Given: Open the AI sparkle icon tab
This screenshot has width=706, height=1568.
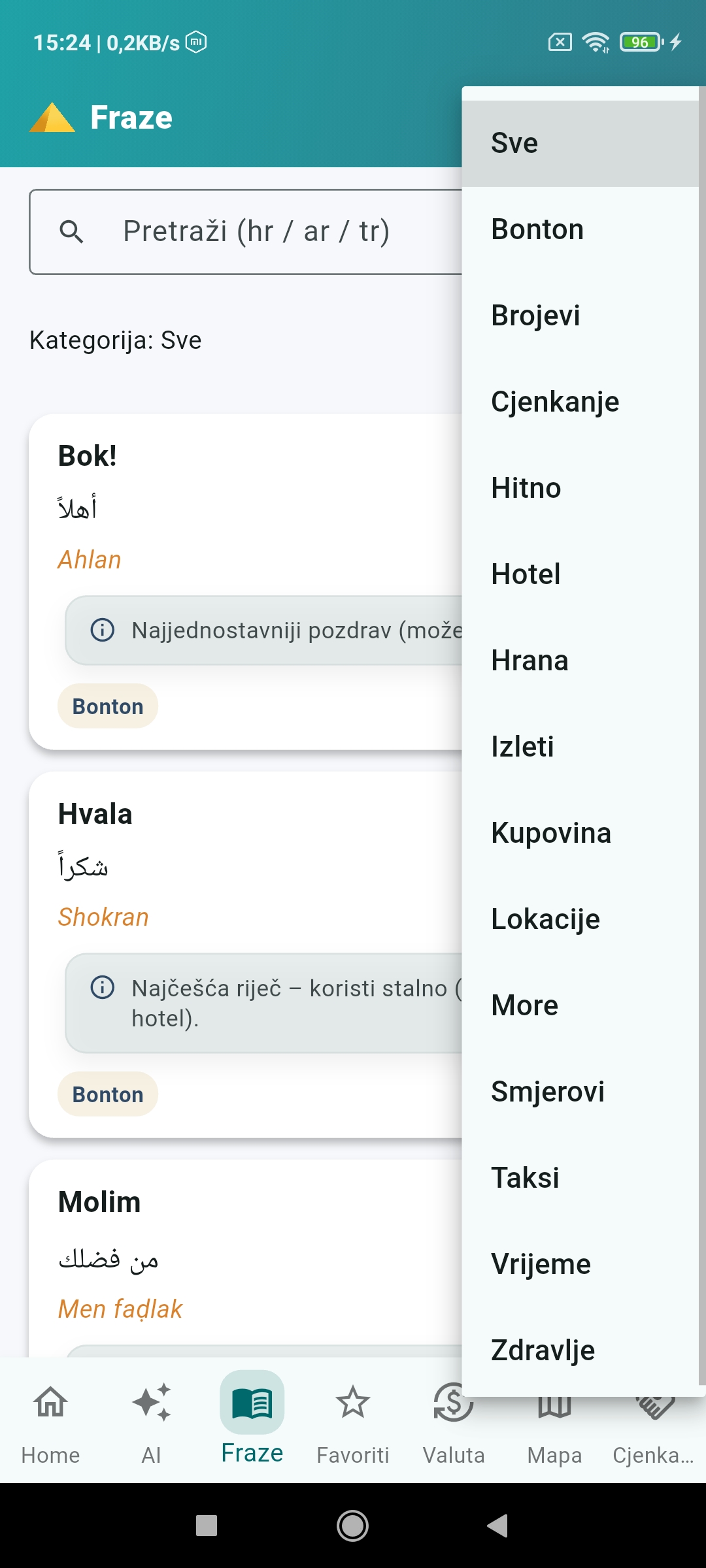Looking at the screenshot, I should pyautogui.click(x=151, y=1403).
